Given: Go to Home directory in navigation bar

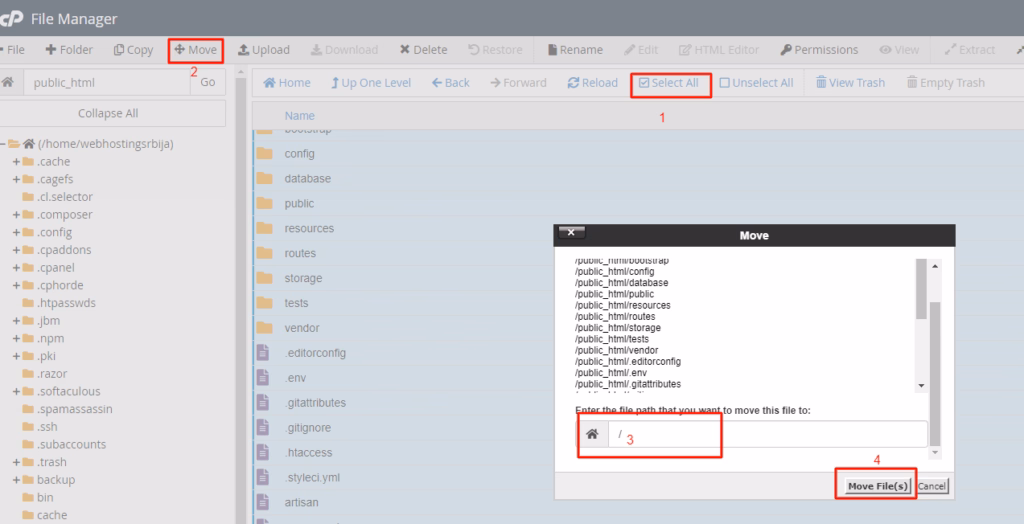Looking at the screenshot, I should point(287,83).
